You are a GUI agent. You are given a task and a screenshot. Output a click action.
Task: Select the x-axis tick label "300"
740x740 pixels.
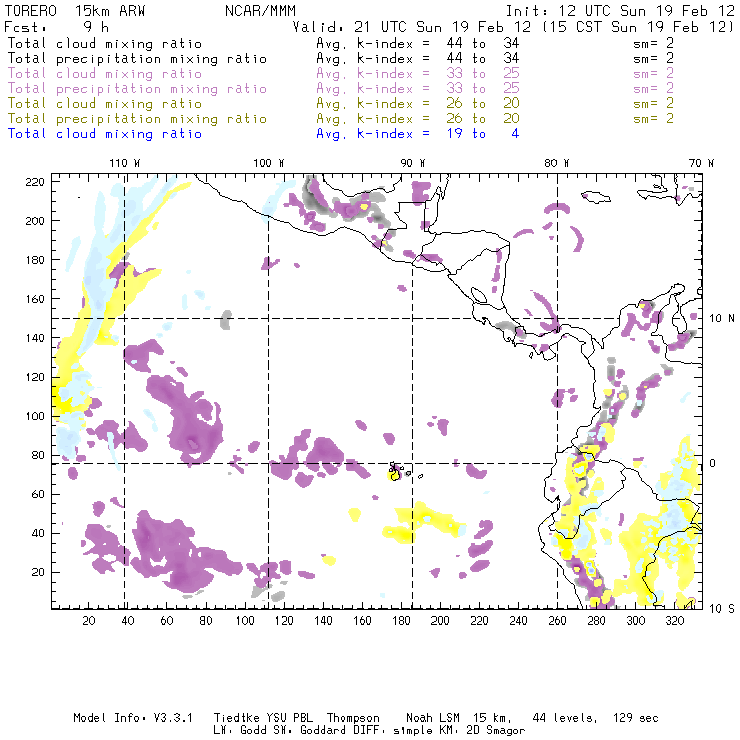pos(636,621)
